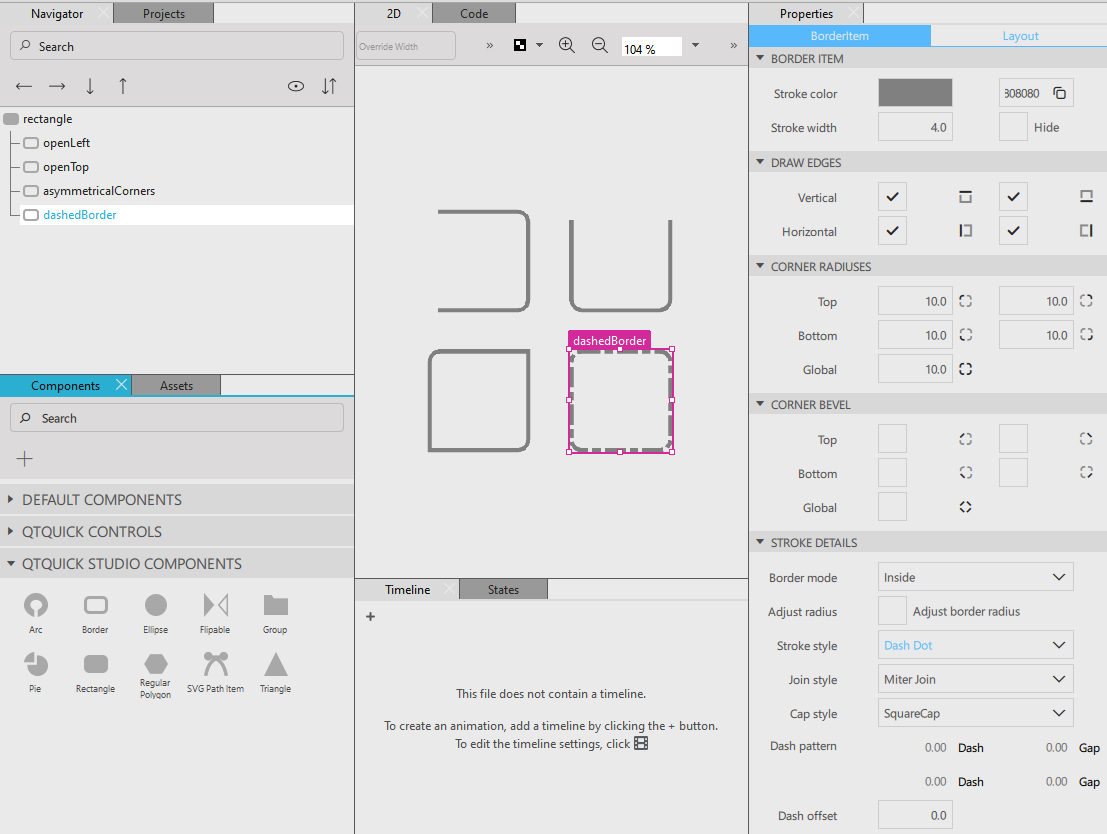The height and width of the screenshot is (834, 1107).
Task: Click the Zoom Out magnifier icon
Action: pyautogui.click(x=600, y=45)
